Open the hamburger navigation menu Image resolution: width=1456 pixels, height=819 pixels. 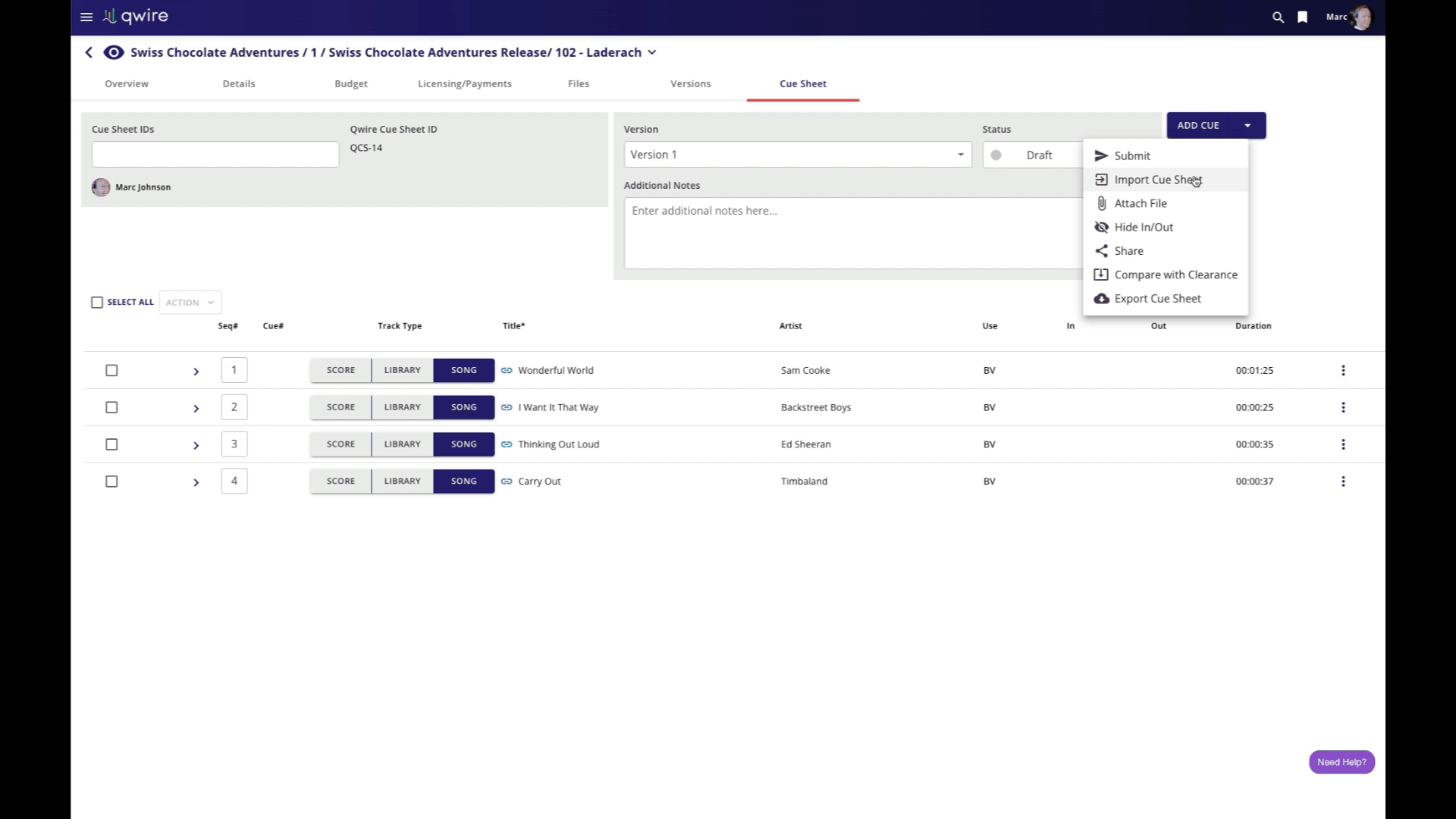[86, 17]
